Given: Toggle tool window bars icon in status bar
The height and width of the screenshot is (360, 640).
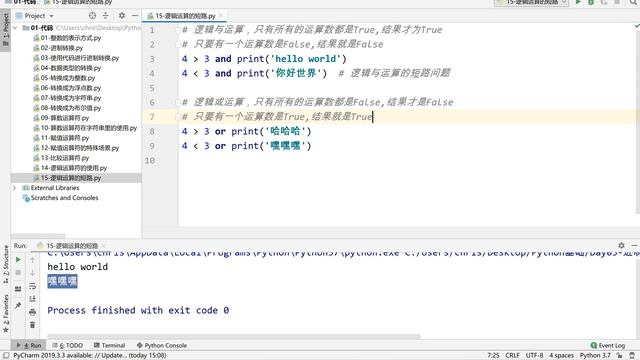Looking at the screenshot, I should tap(6, 356).
